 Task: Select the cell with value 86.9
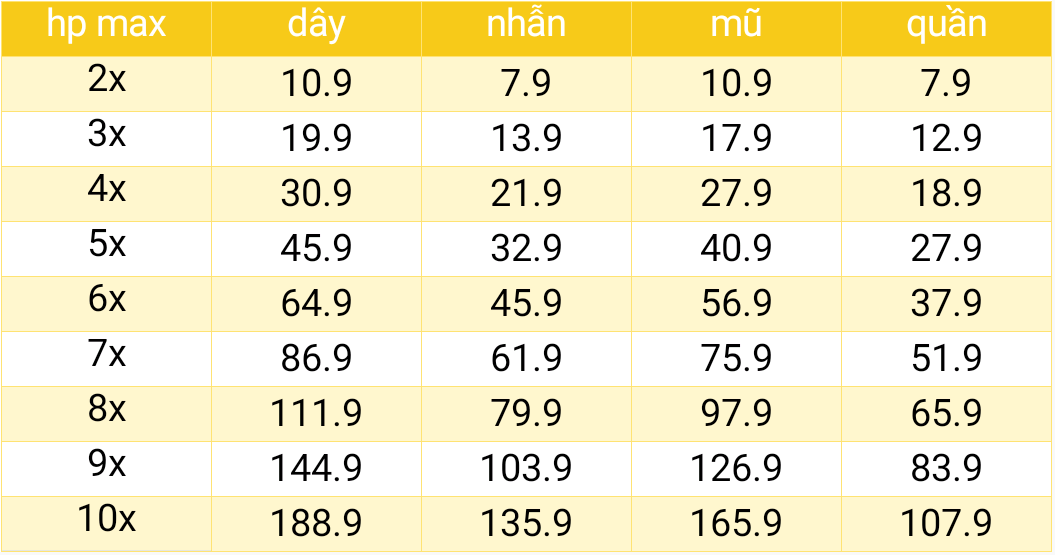point(316,359)
